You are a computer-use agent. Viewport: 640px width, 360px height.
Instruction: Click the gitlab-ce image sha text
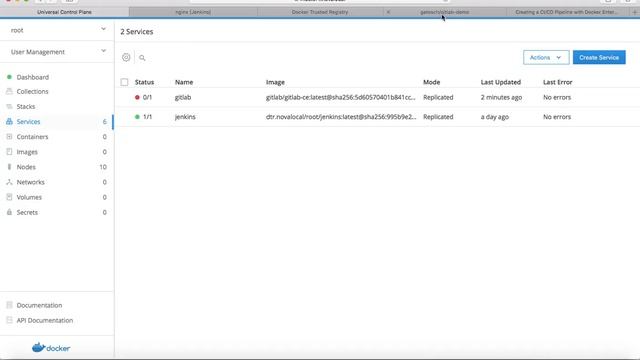[340, 97]
